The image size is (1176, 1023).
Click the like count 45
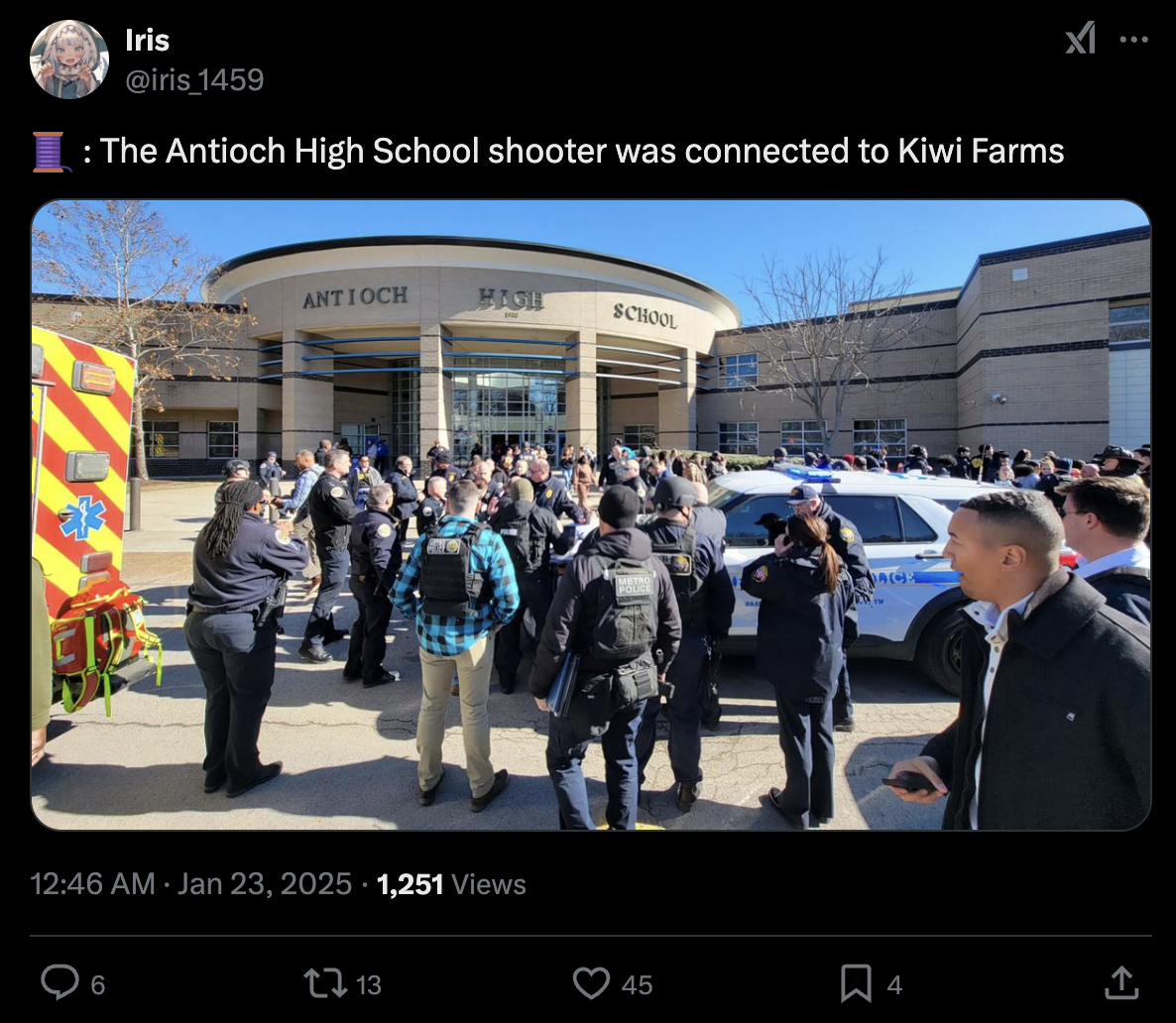[637, 984]
